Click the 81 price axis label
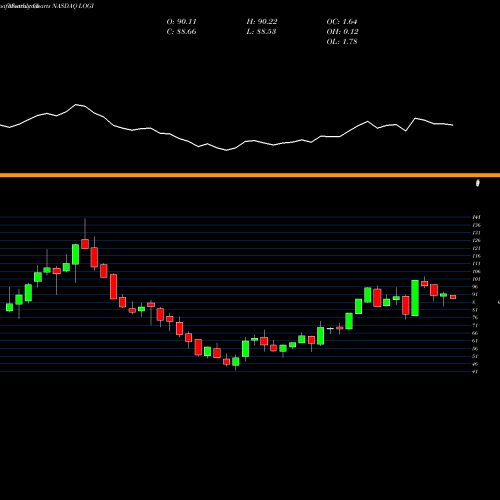500x500 pixels. point(475,310)
